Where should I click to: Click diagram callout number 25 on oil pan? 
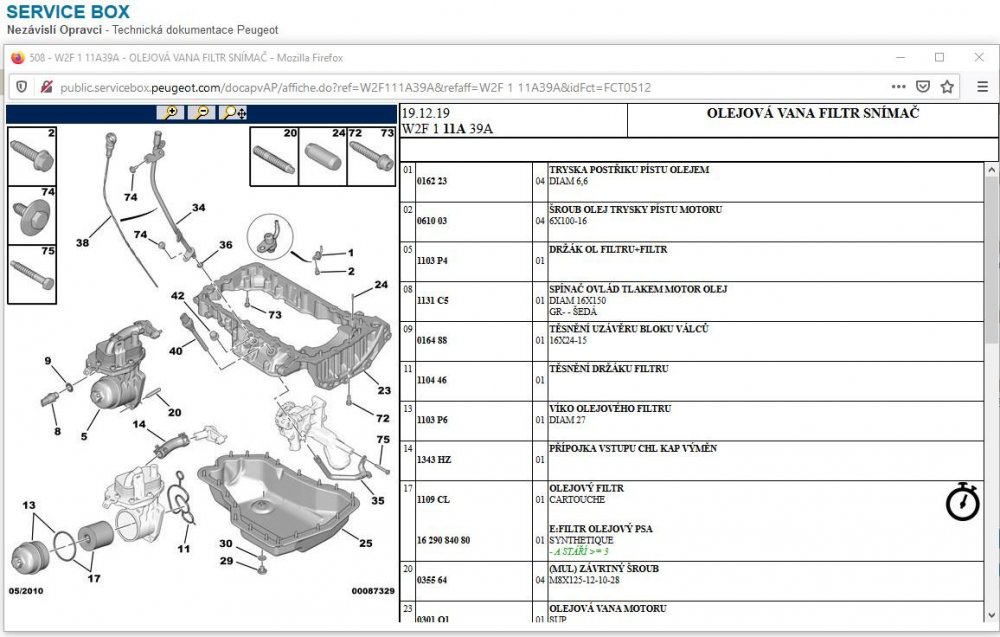click(365, 543)
